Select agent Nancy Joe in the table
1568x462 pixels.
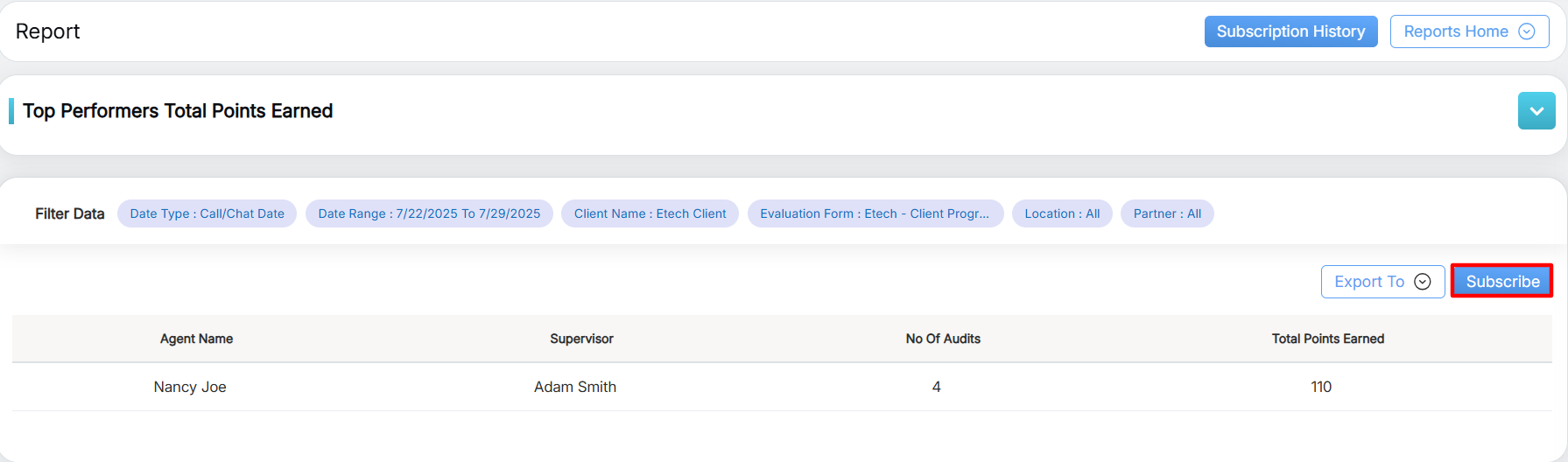coord(190,387)
